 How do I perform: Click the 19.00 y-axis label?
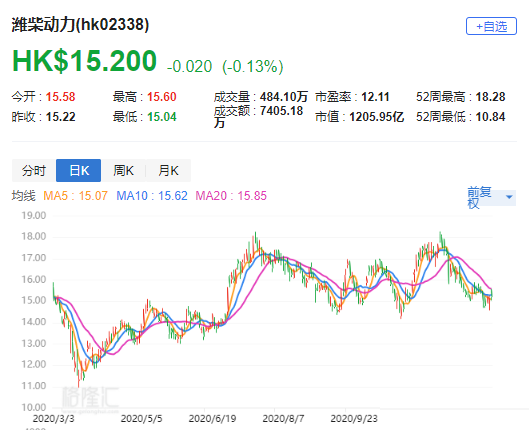pyautogui.click(x=34, y=216)
